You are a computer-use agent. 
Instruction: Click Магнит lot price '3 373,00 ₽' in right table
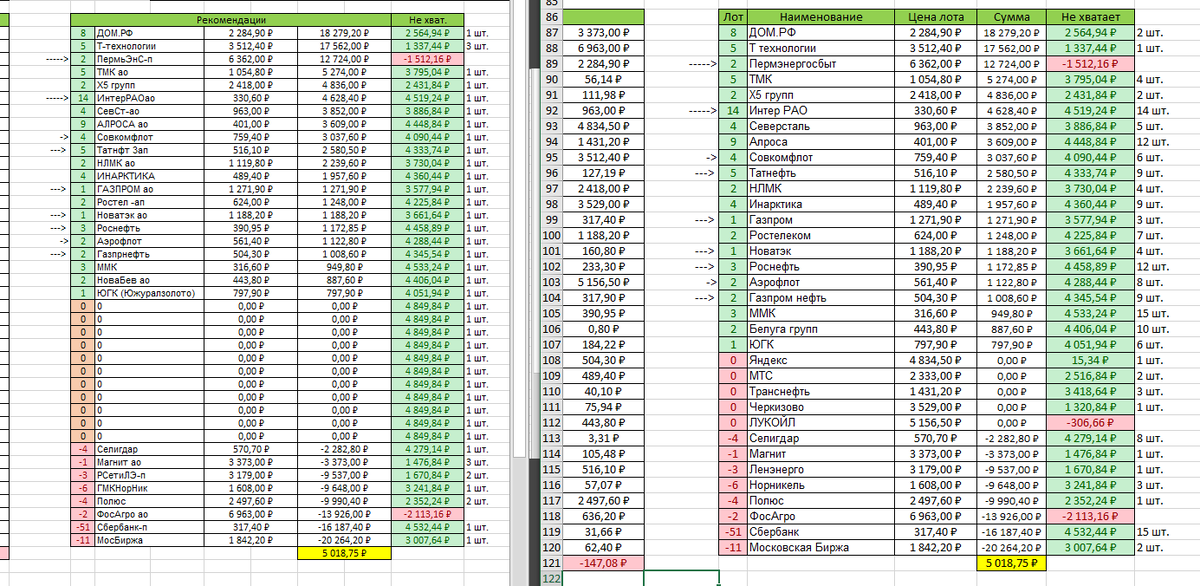pos(936,453)
